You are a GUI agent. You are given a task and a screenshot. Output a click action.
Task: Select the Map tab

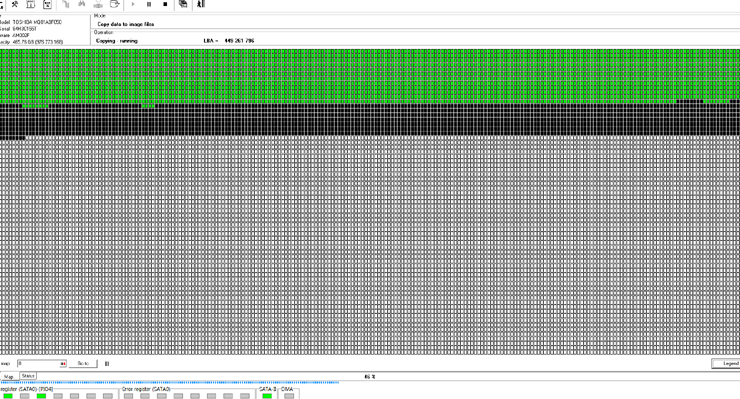[x=8, y=377]
